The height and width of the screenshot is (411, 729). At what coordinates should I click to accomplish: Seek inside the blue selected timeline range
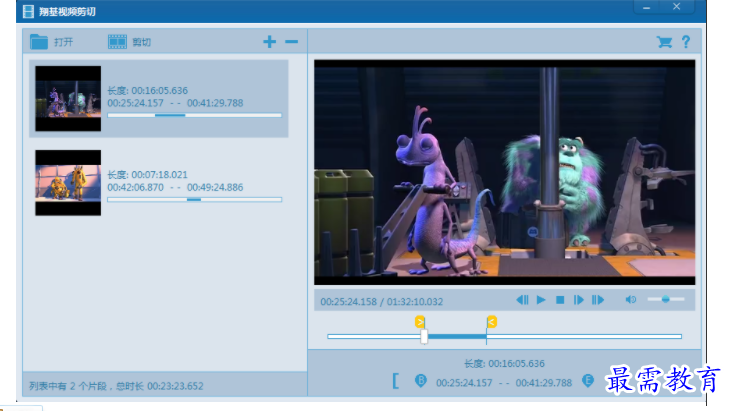tap(457, 336)
